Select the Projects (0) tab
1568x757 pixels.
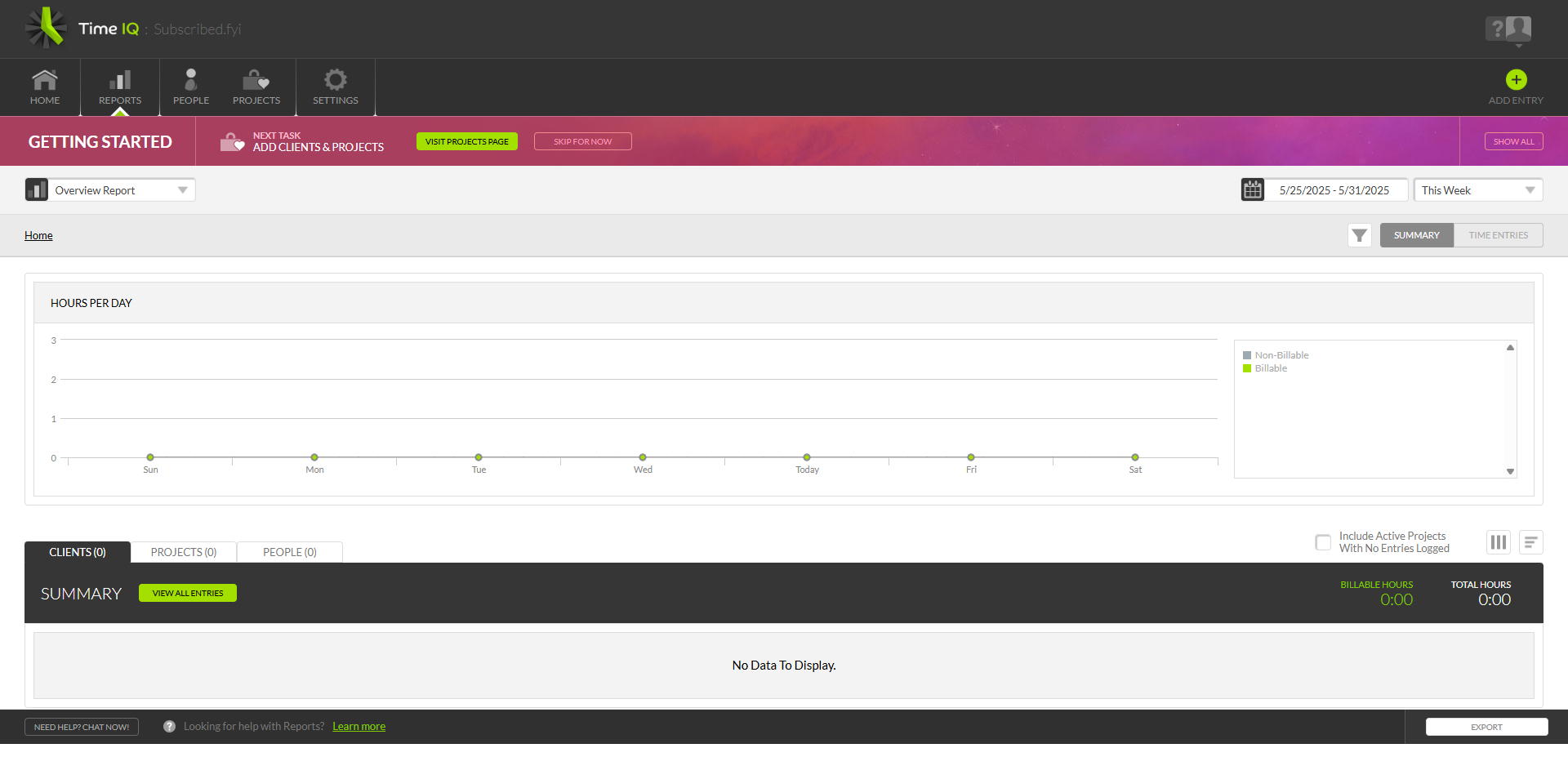pos(184,553)
